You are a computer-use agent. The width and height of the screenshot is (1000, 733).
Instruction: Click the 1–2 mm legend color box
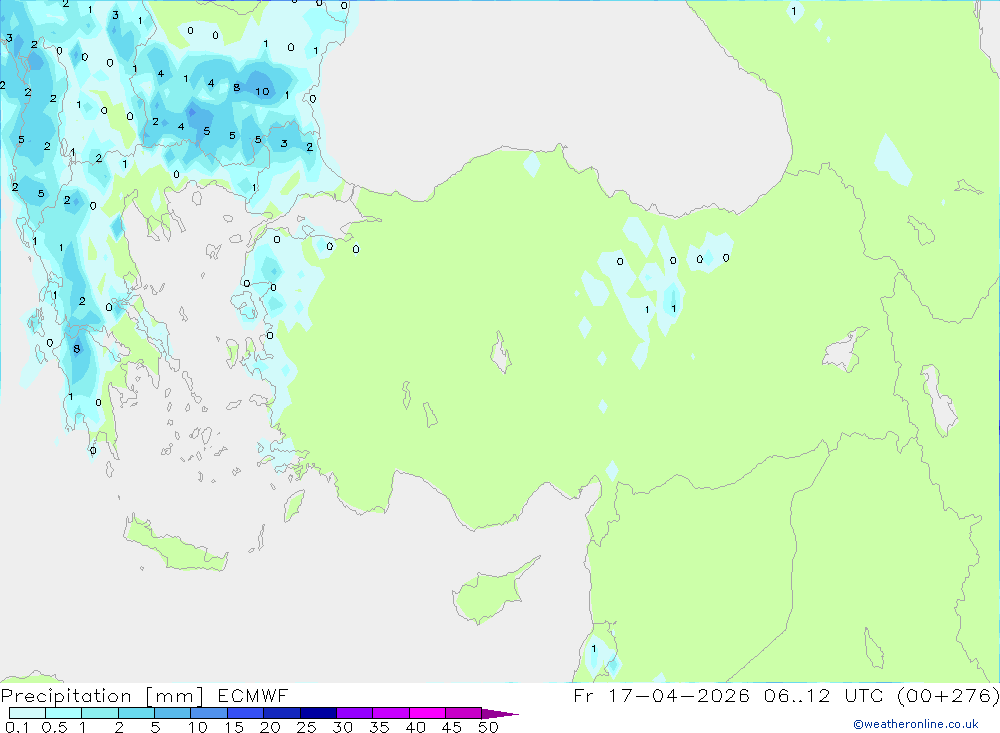pyautogui.click(x=99, y=713)
